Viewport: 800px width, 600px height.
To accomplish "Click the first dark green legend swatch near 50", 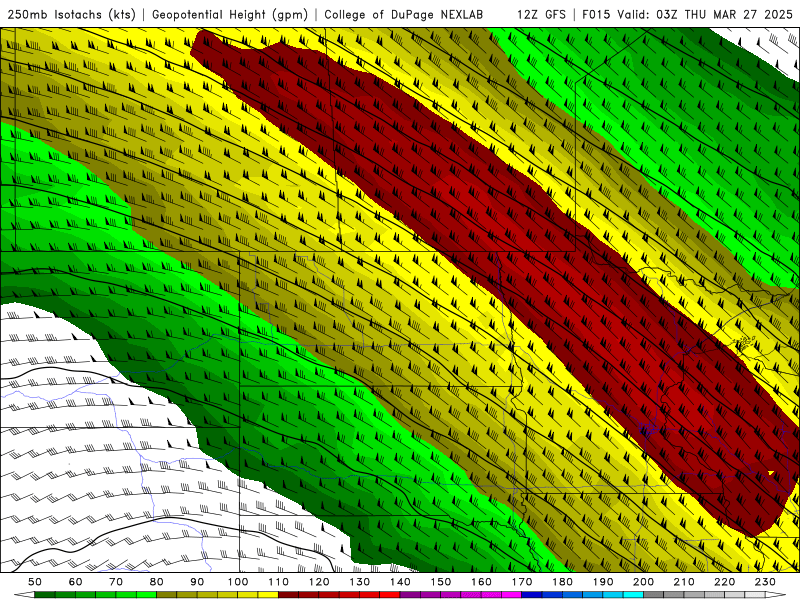I will 45,595.
